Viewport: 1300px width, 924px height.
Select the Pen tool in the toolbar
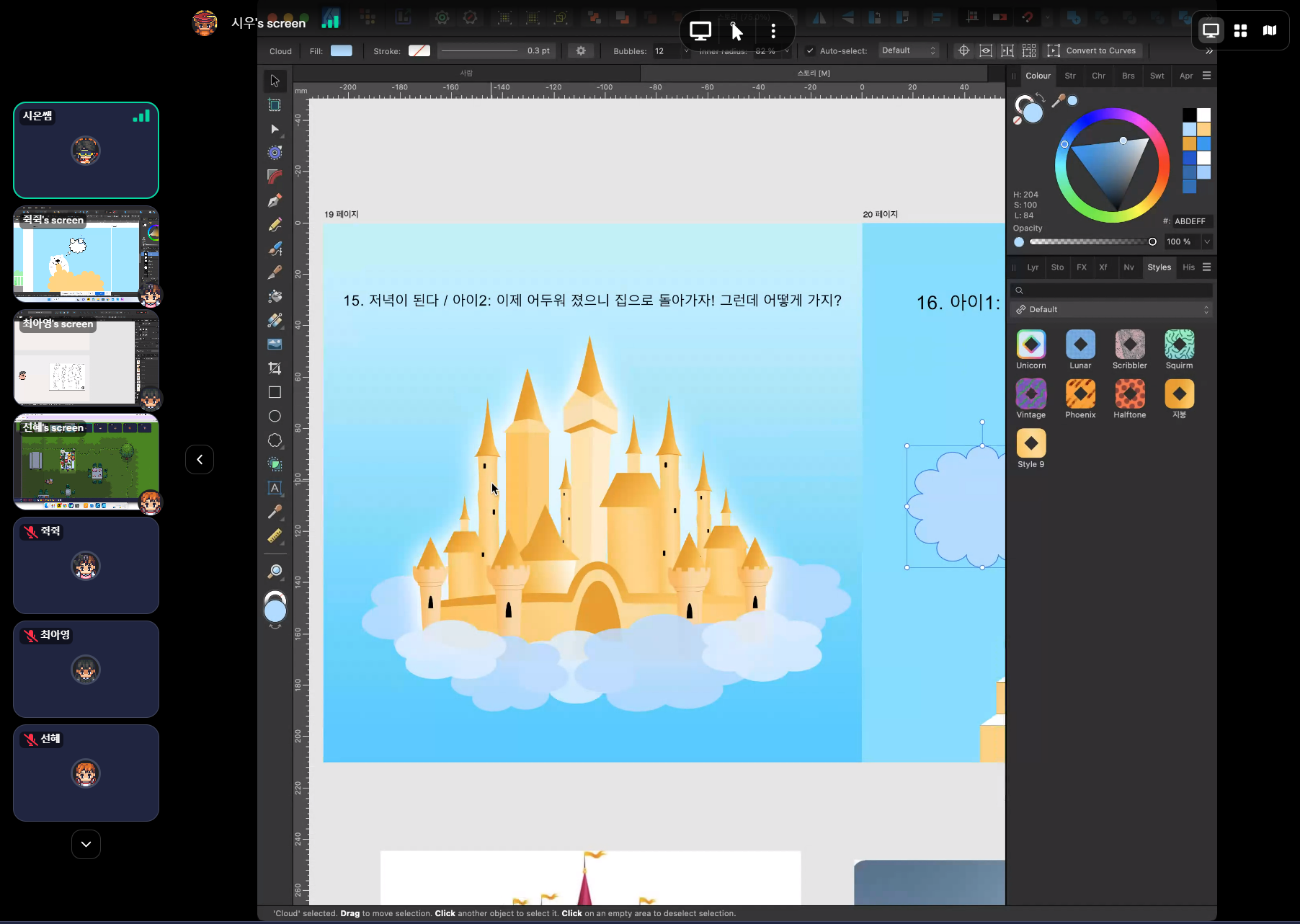[275, 200]
